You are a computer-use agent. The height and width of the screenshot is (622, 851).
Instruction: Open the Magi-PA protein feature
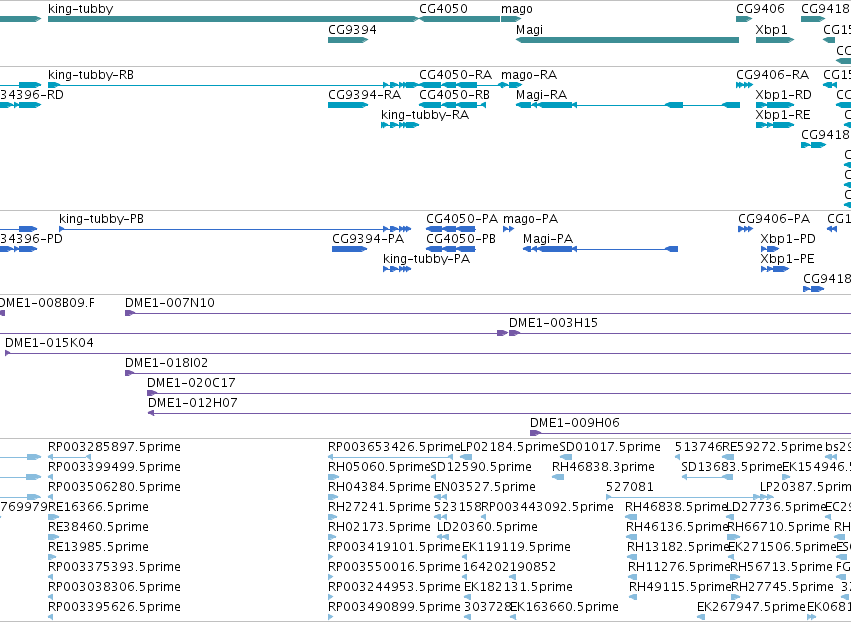(600, 249)
